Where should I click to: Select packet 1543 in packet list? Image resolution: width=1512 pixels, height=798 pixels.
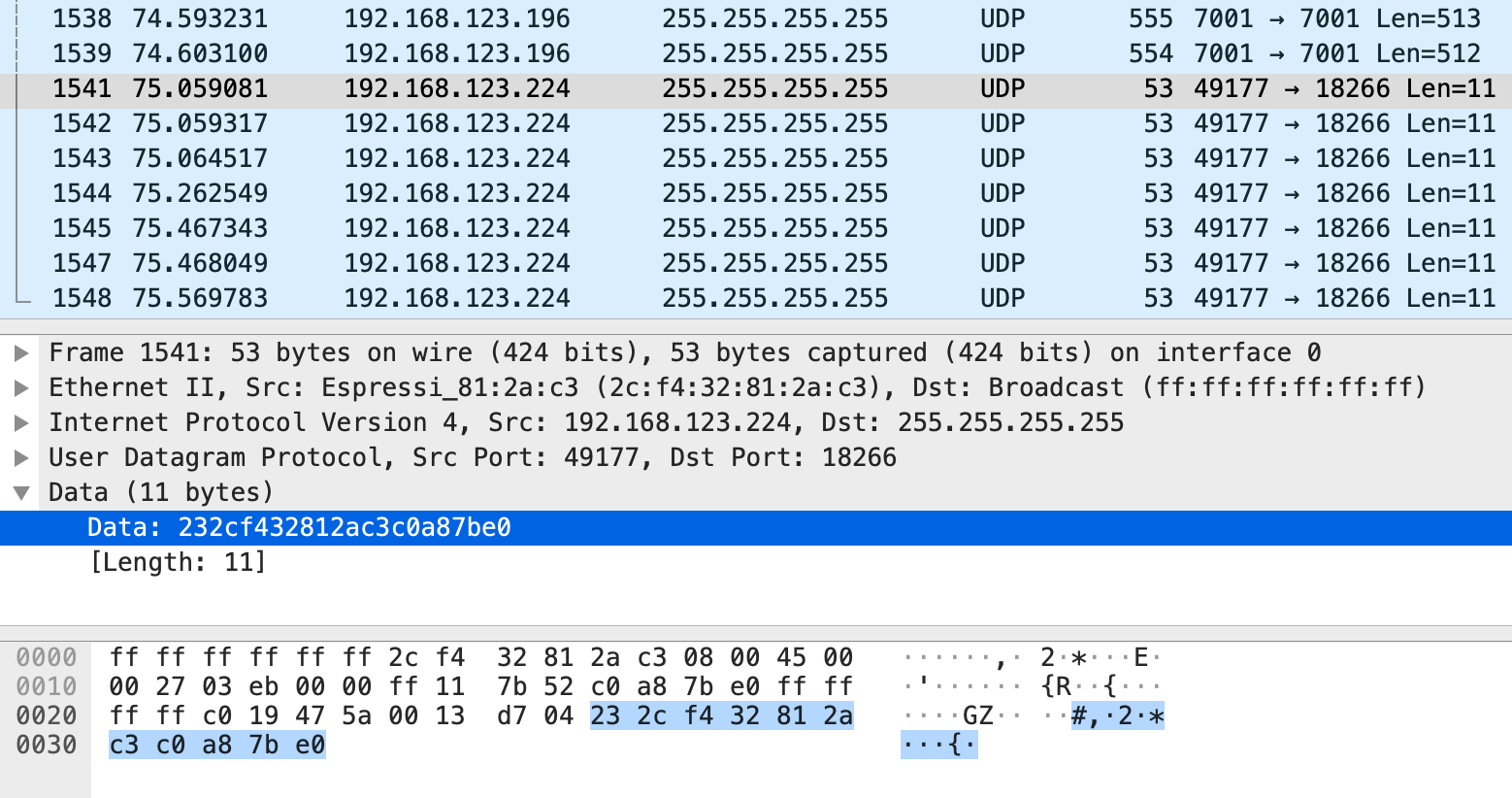[756, 158]
